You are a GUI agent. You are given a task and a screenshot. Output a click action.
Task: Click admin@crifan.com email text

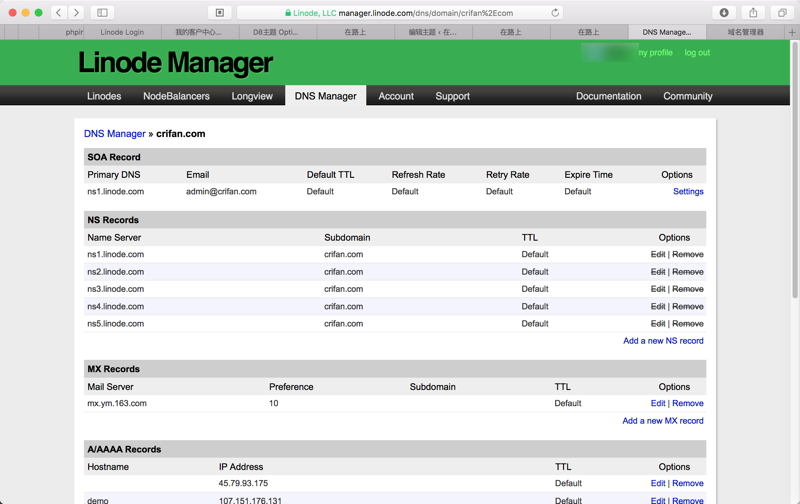[221, 191]
